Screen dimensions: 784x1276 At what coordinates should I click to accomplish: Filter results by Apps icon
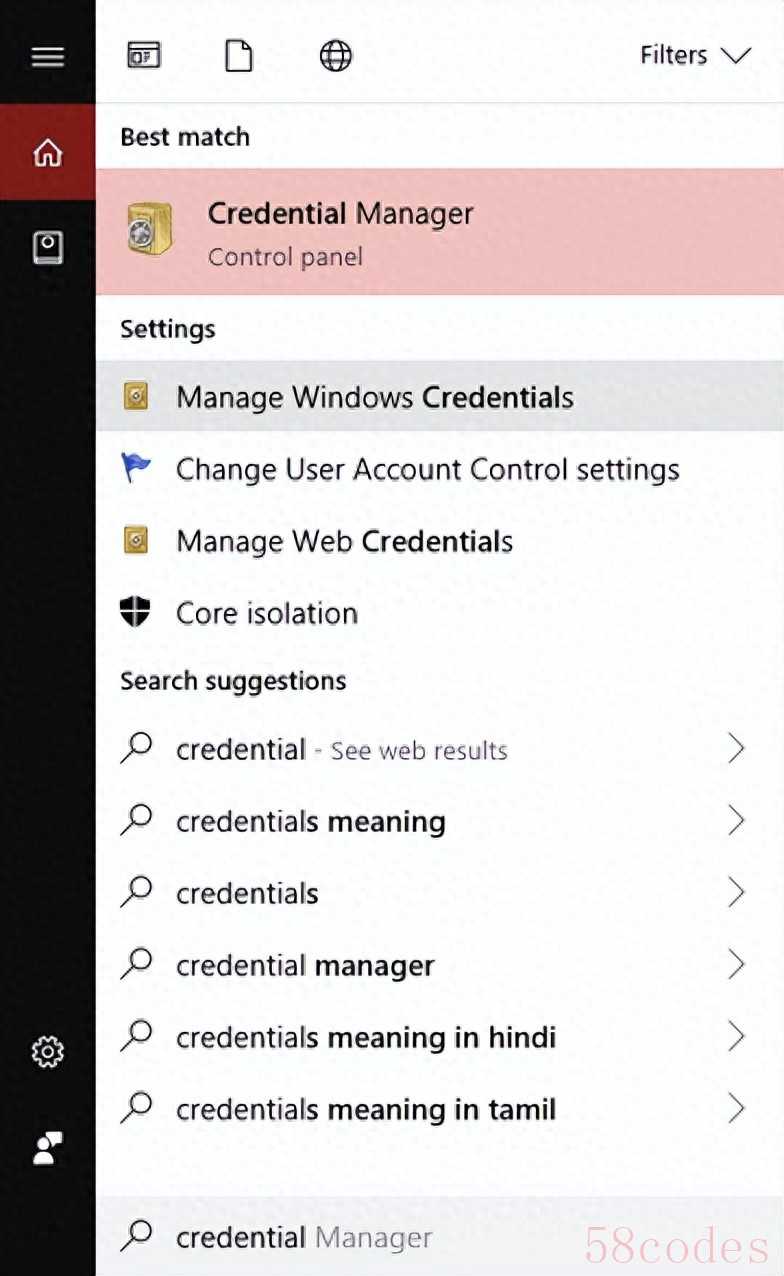[x=144, y=56]
